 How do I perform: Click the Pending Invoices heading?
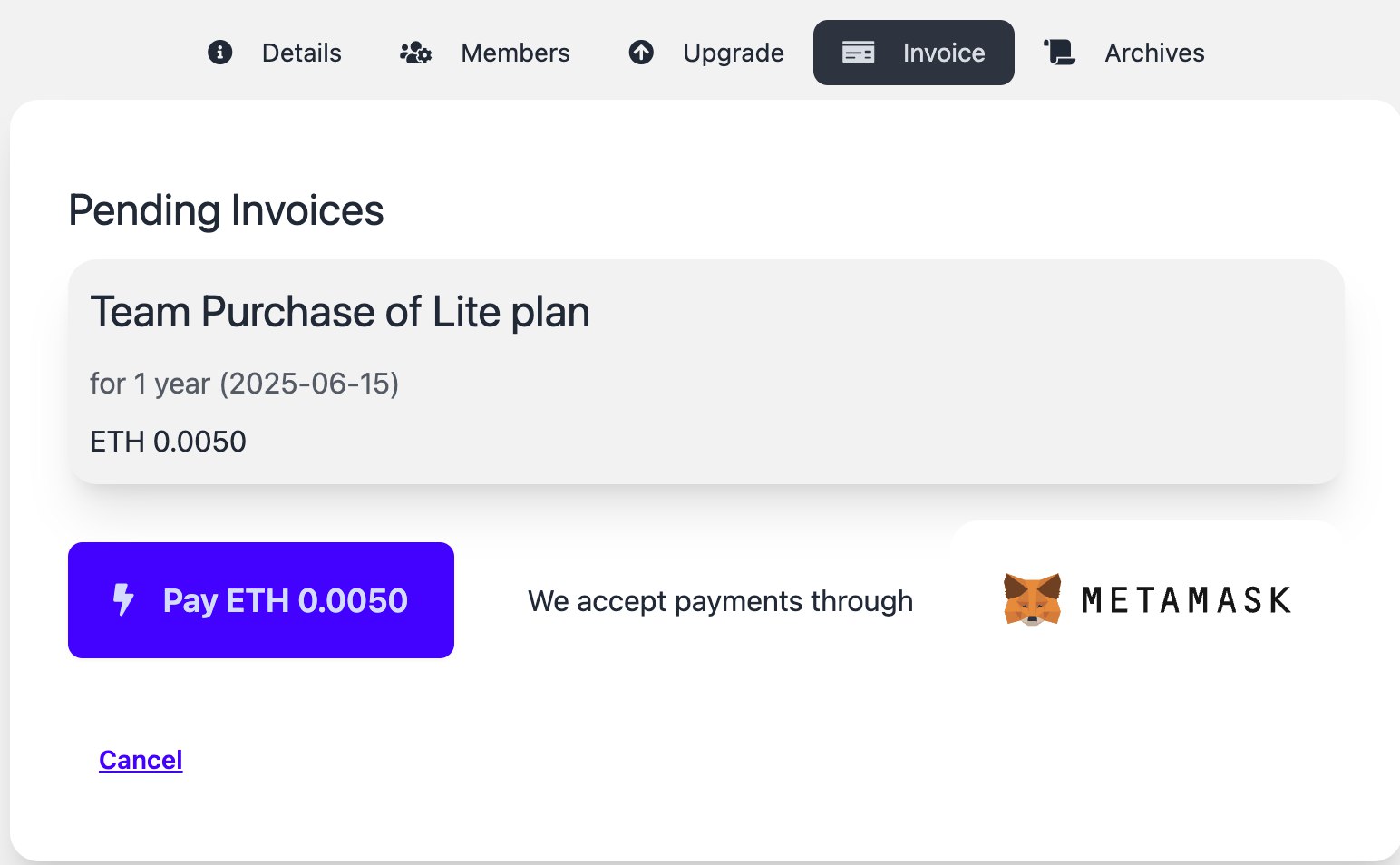[226, 210]
